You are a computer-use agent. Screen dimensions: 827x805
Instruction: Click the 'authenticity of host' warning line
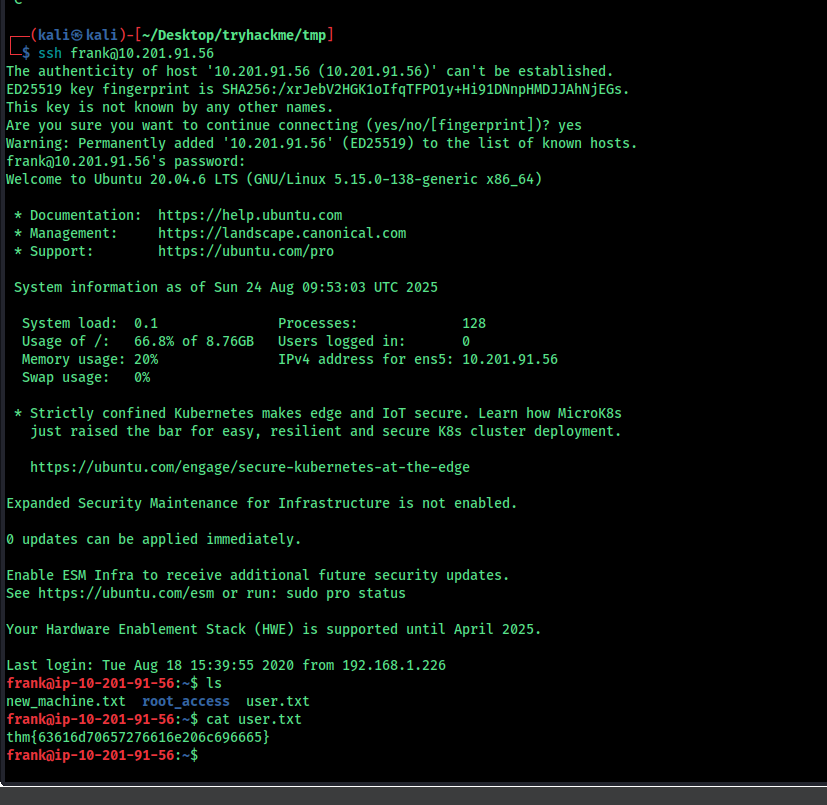point(310,71)
